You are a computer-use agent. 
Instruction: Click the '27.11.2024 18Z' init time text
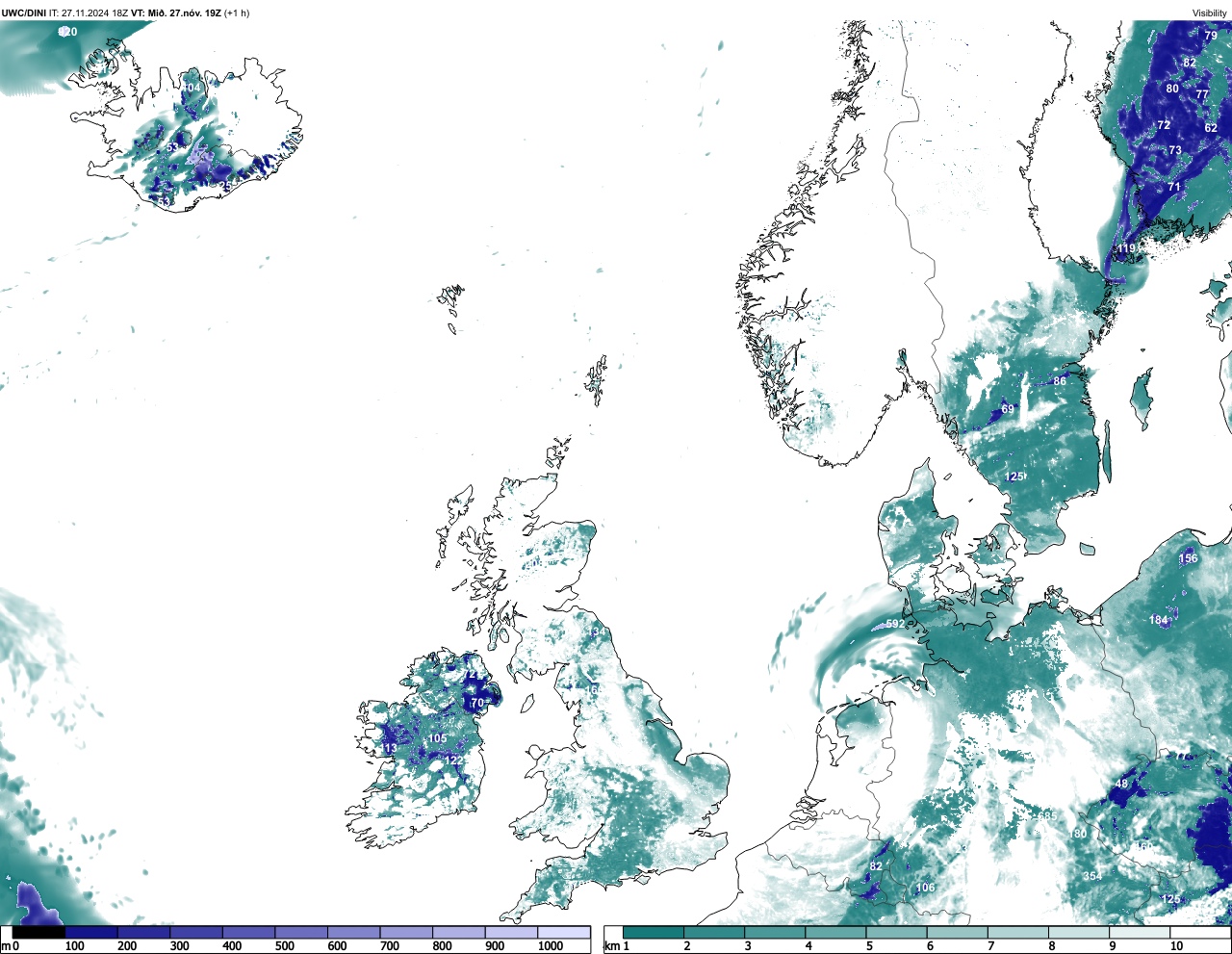tap(95, 13)
